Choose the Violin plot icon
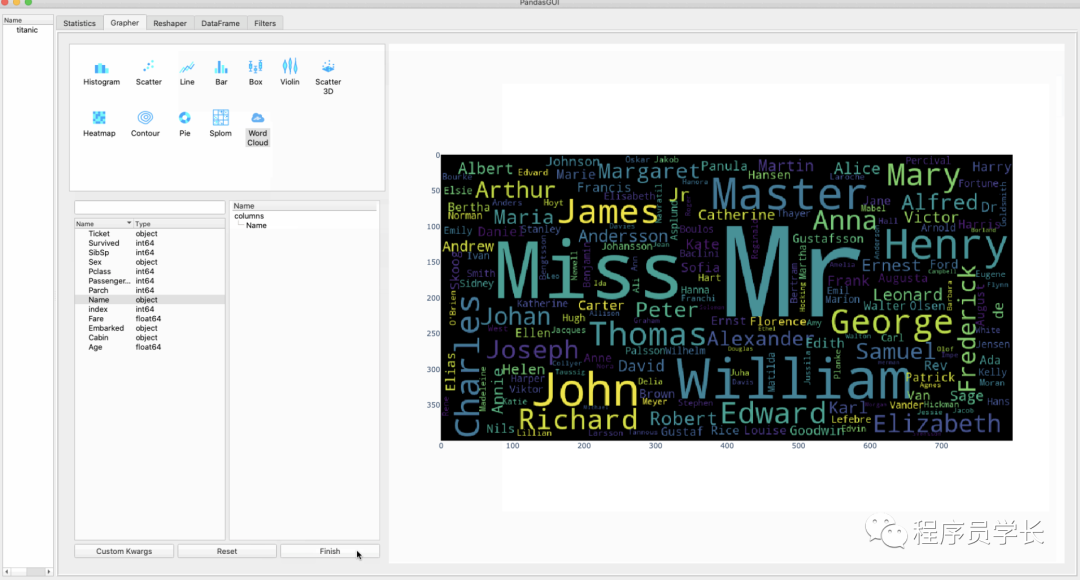The width and height of the screenshot is (1080, 580). click(x=289, y=73)
